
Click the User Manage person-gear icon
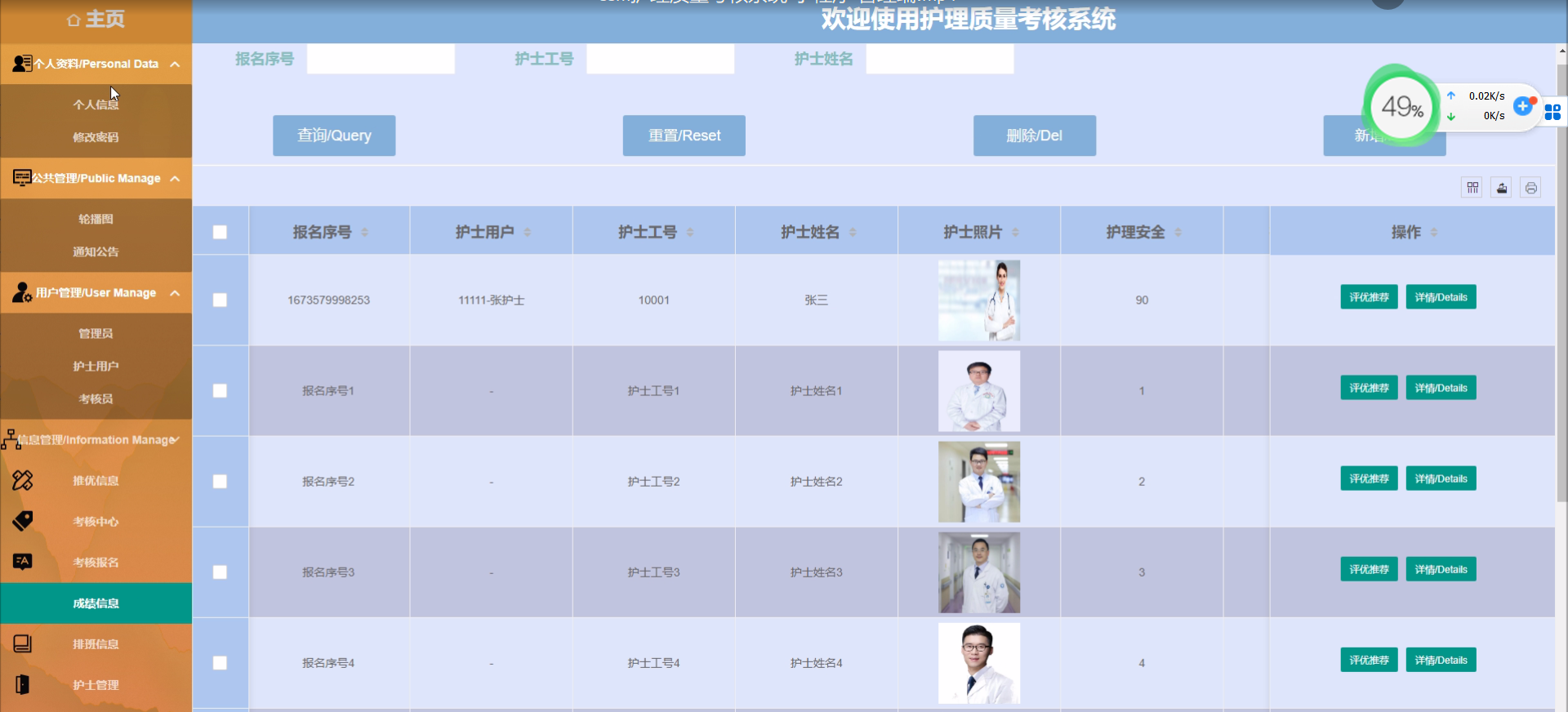click(x=22, y=291)
